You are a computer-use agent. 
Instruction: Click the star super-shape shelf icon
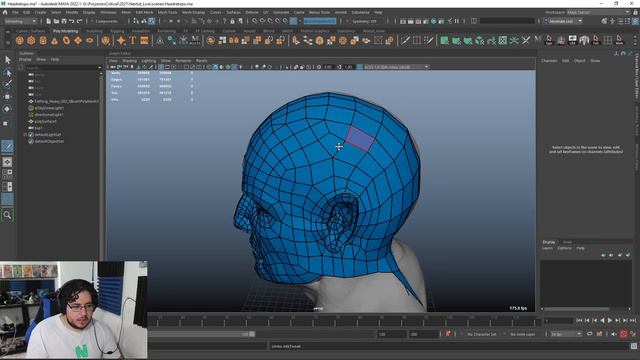[121, 40]
